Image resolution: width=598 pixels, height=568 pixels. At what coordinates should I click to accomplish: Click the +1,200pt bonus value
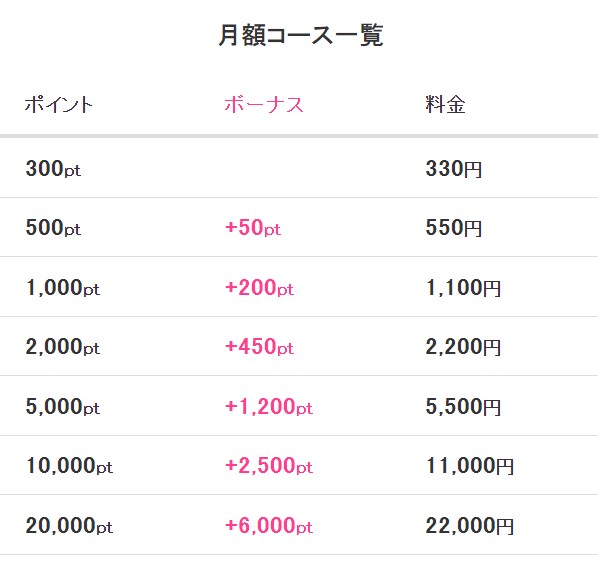point(269,406)
